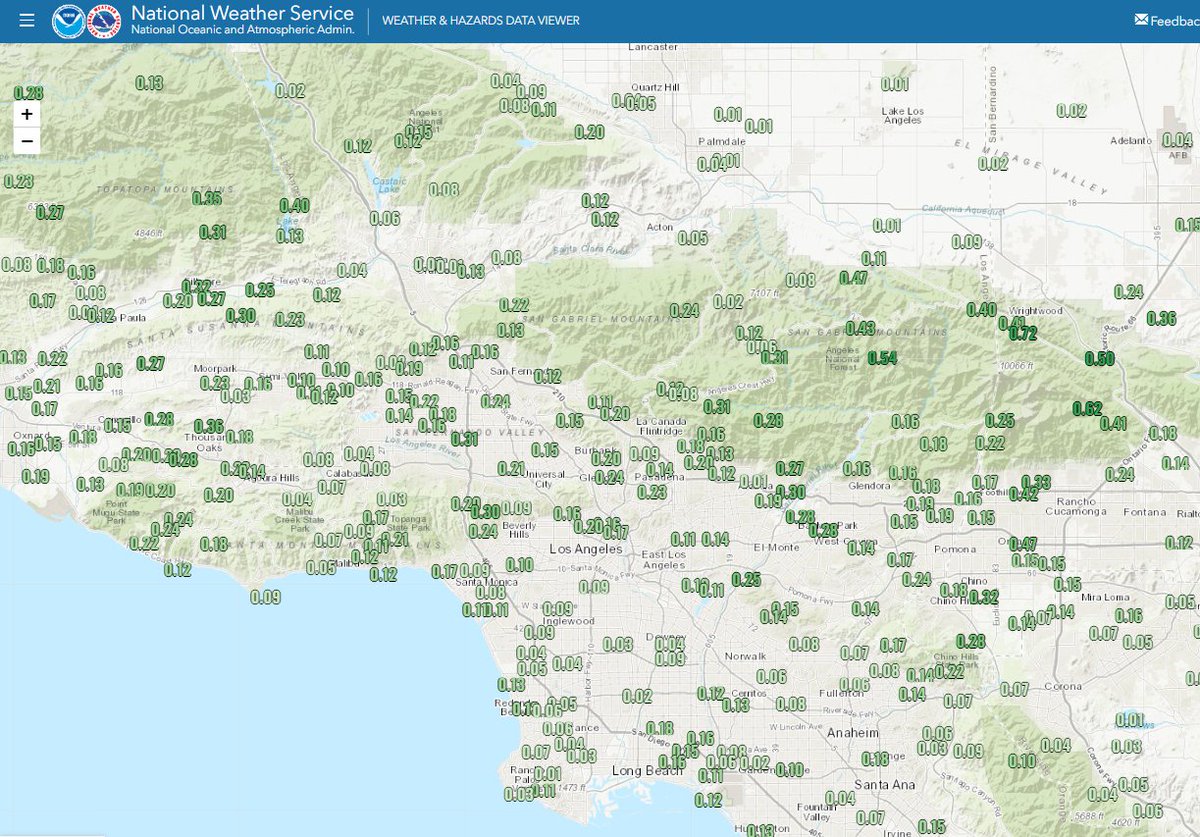Click the Long Beach city label
This screenshot has width=1200, height=837.
tap(648, 771)
